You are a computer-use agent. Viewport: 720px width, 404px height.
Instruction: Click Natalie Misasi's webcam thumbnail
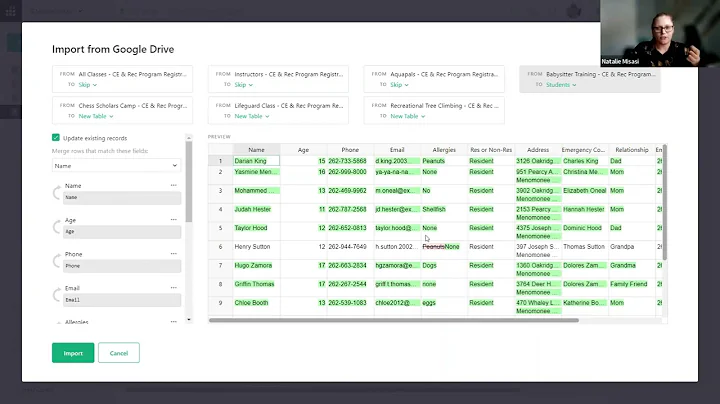coord(660,33)
